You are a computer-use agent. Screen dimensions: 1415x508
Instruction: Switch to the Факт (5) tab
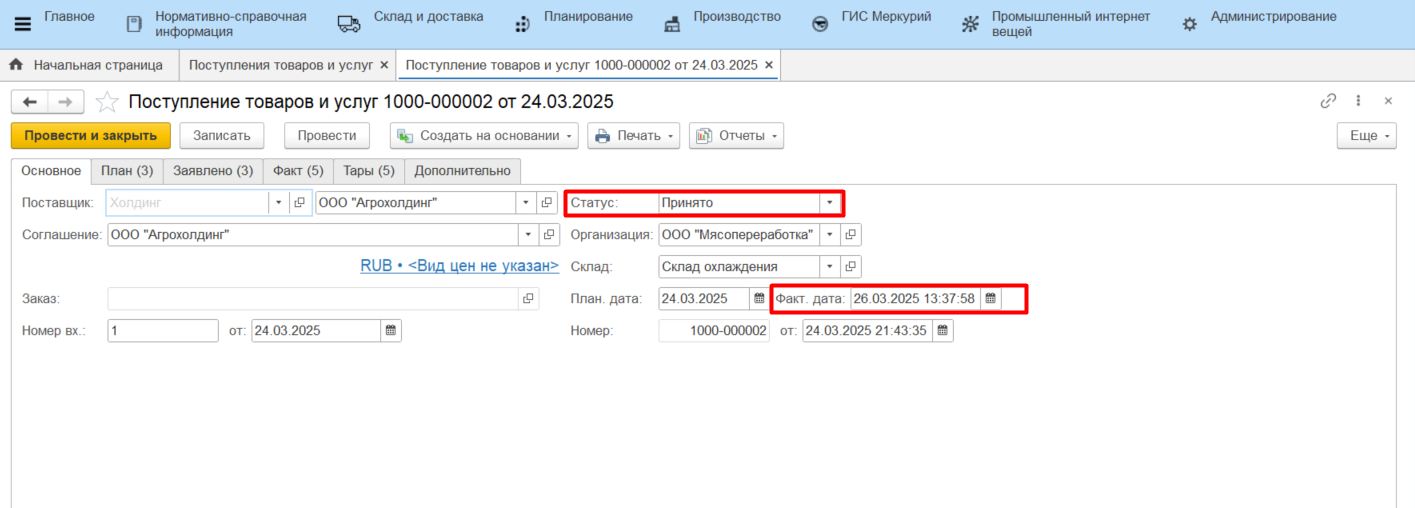click(297, 171)
